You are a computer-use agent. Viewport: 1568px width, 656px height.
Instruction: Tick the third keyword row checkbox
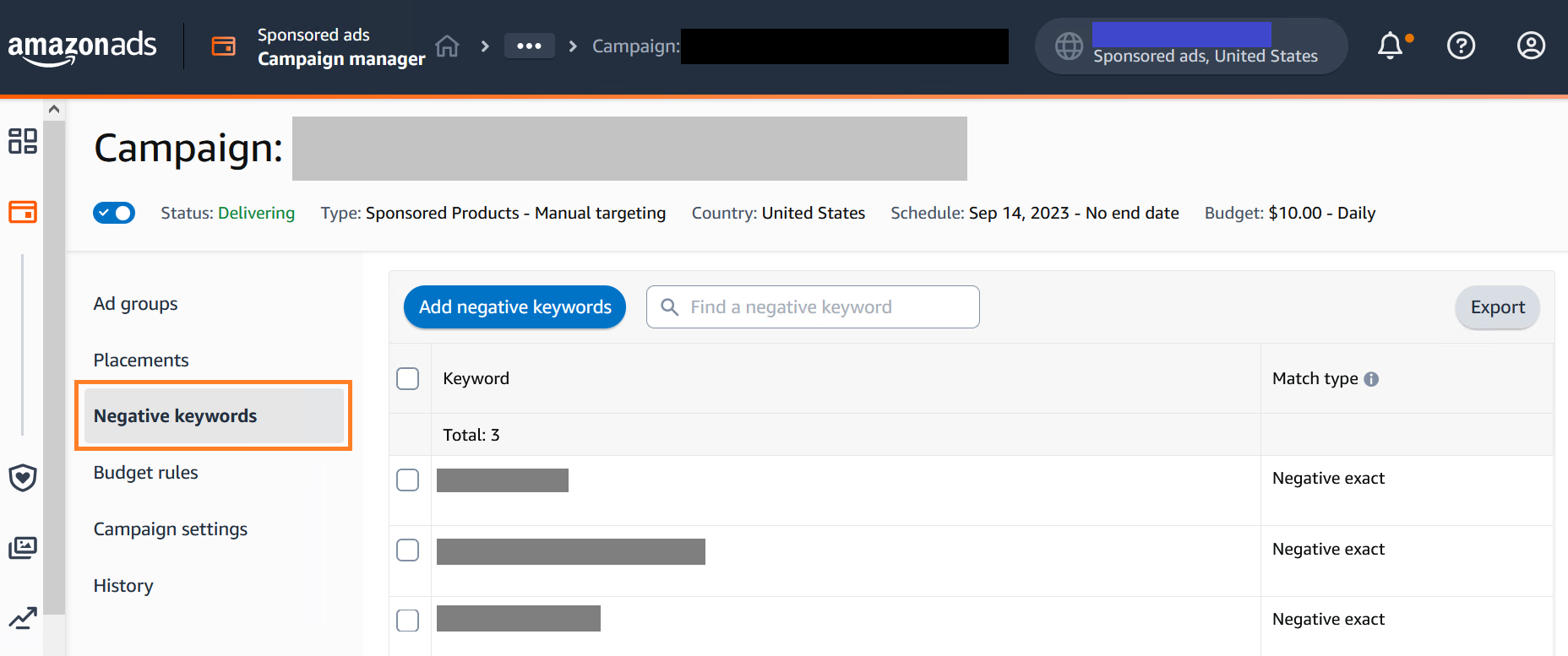408,621
